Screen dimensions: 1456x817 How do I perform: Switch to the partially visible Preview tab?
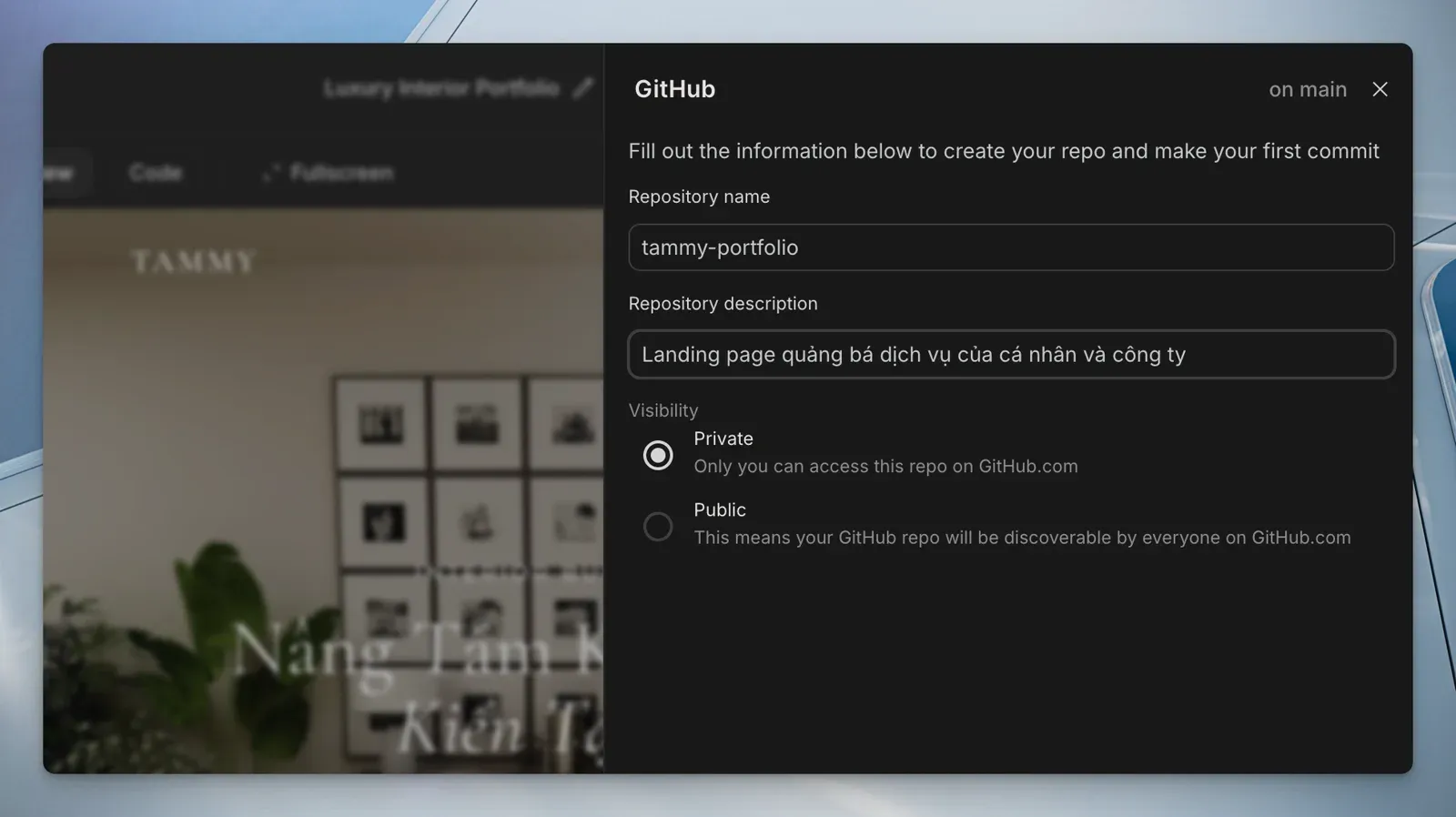click(62, 173)
